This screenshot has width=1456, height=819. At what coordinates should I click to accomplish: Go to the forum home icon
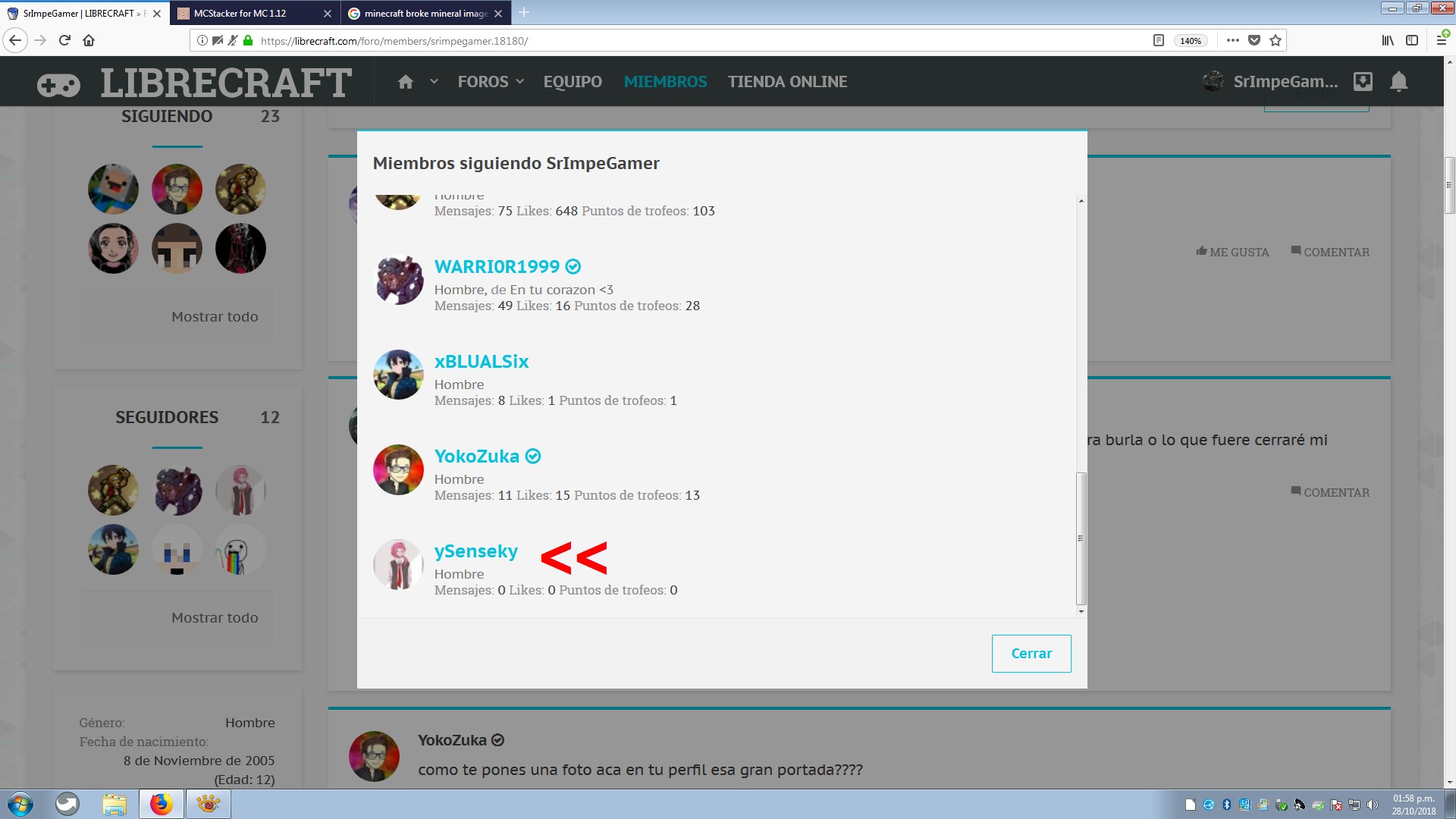click(406, 82)
